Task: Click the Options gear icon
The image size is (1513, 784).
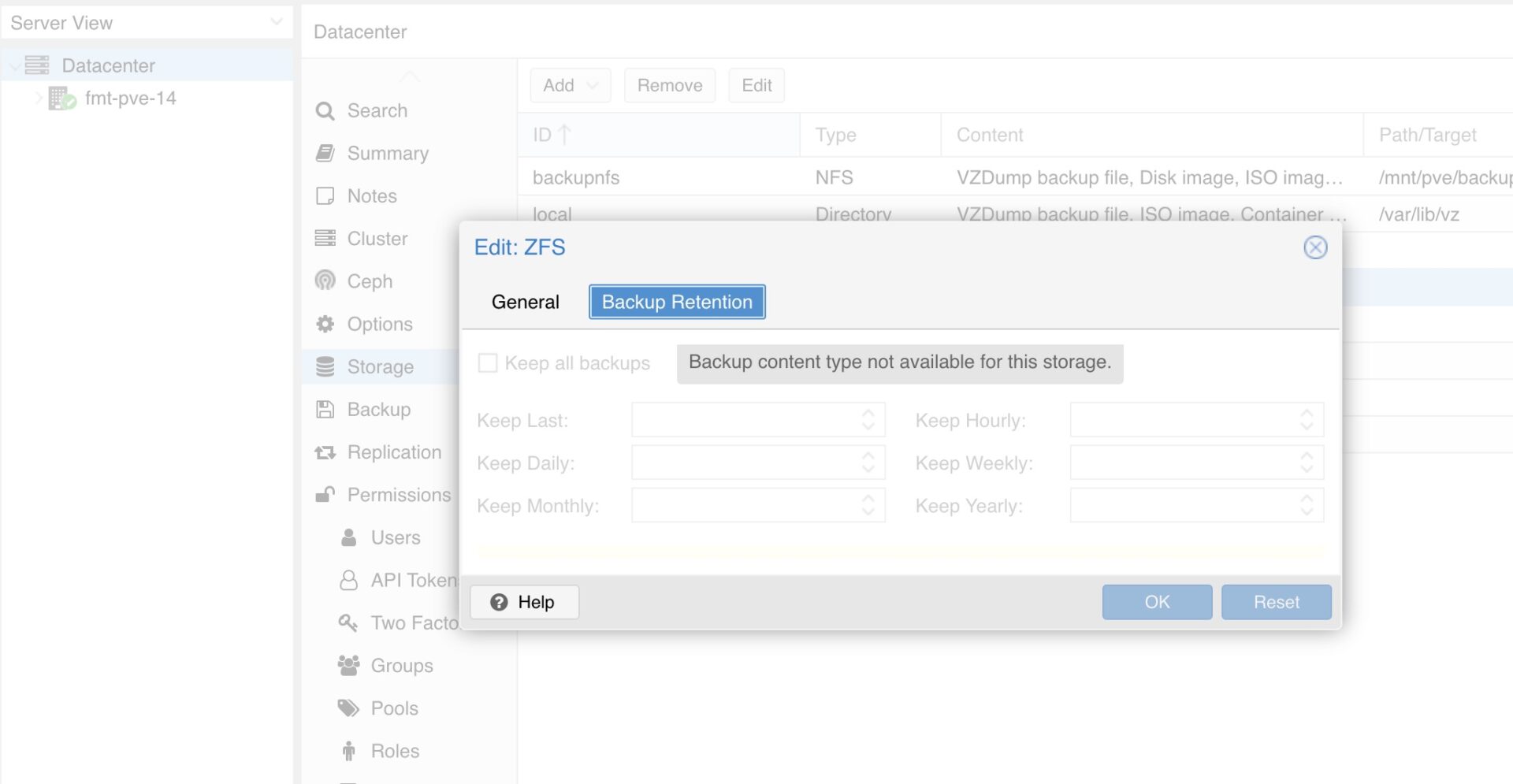Action: click(x=324, y=323)
